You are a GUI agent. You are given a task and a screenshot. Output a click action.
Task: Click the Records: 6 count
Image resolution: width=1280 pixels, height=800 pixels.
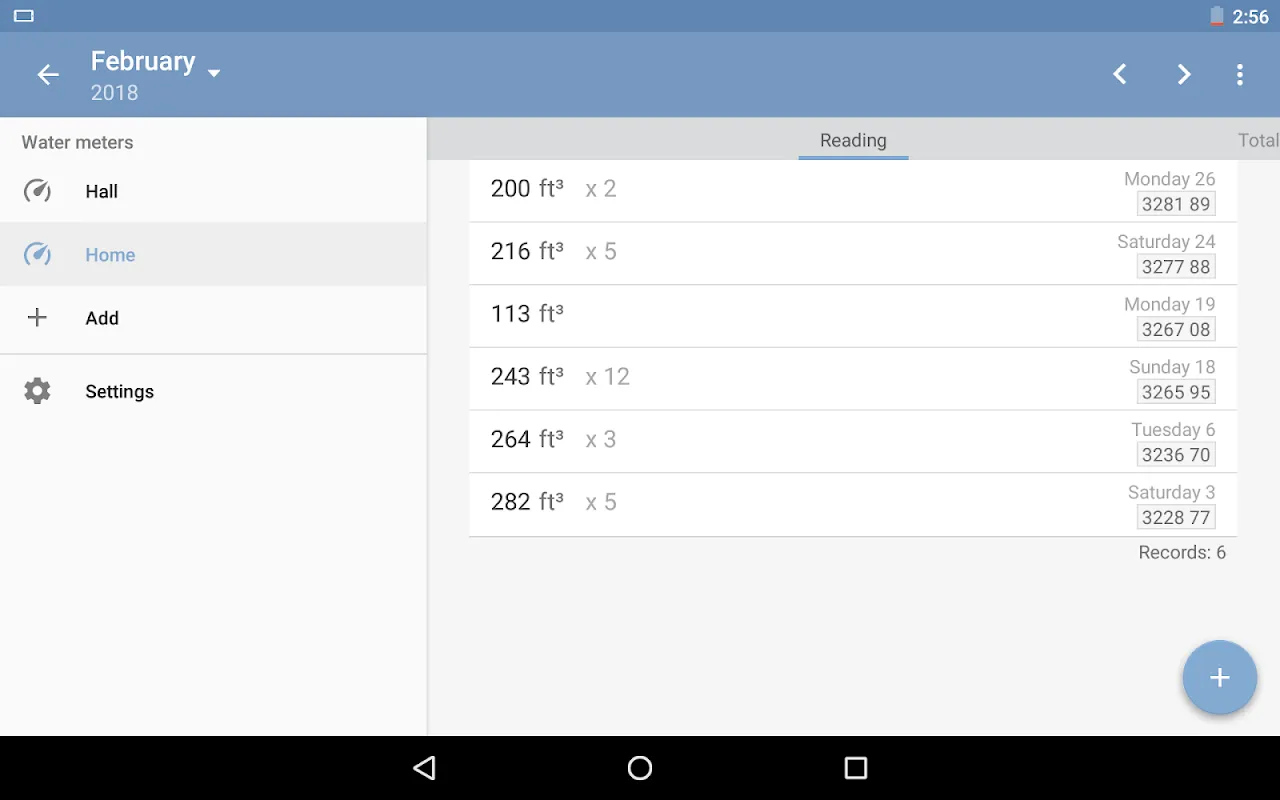(x=1182, y=552)
